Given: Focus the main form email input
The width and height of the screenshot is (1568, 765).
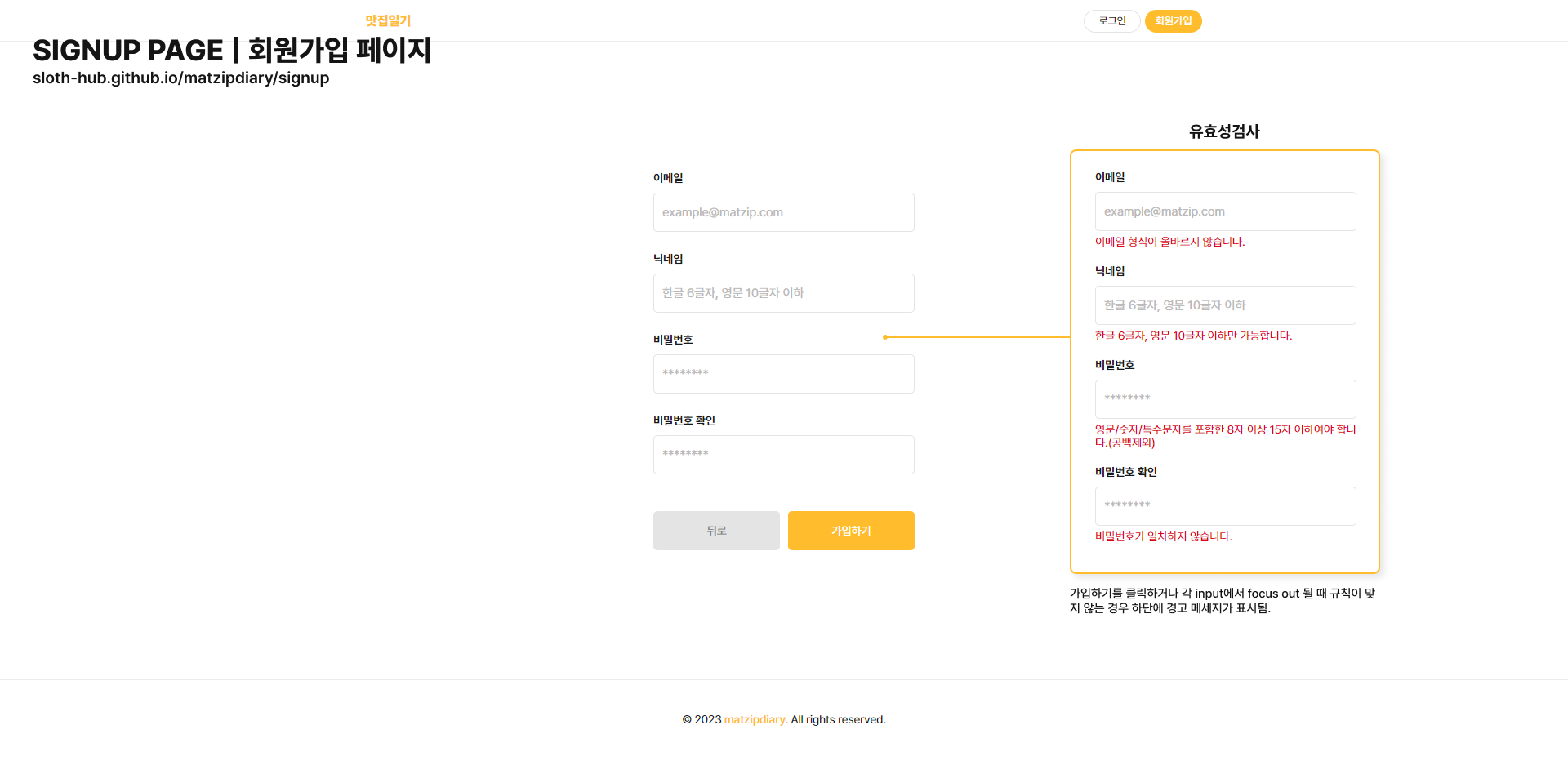Looking at the screenshot, I should click(x=783, y=212).
